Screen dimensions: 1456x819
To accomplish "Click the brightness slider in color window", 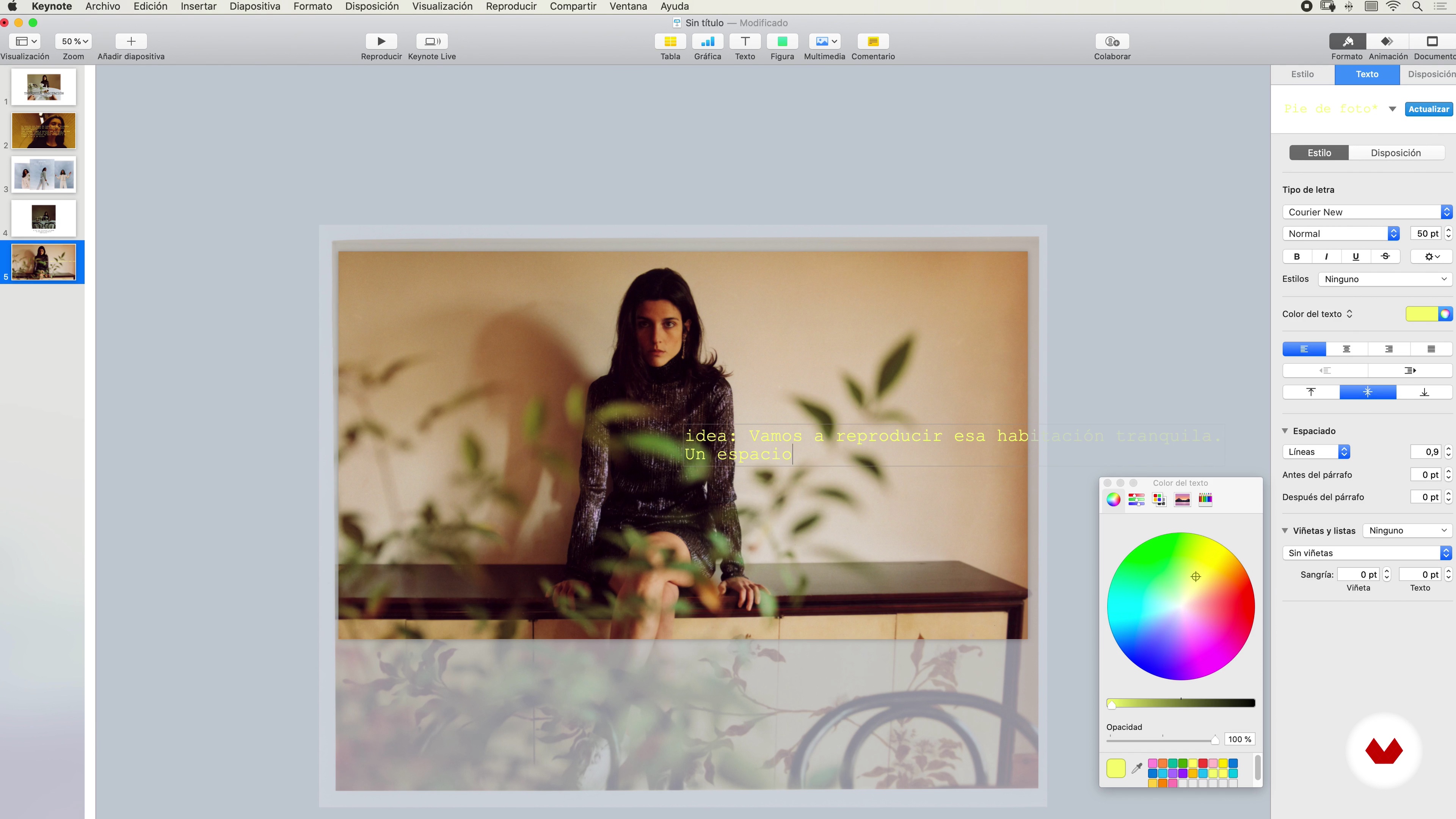I will [1181, 703].
